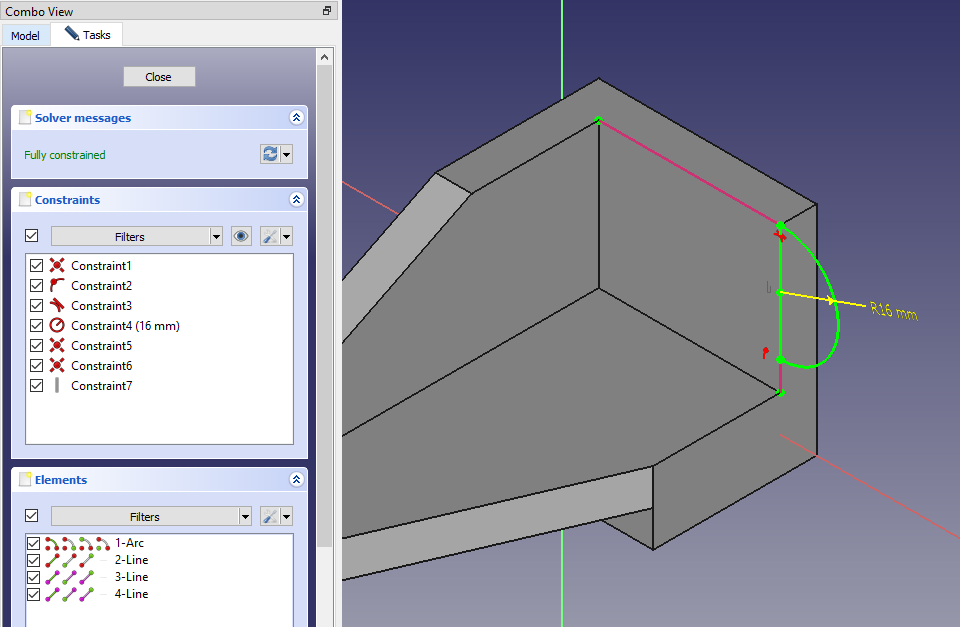Click the Constraint7 vertical icon
This screenshot has height=627, width=960.
click(57, 386)
